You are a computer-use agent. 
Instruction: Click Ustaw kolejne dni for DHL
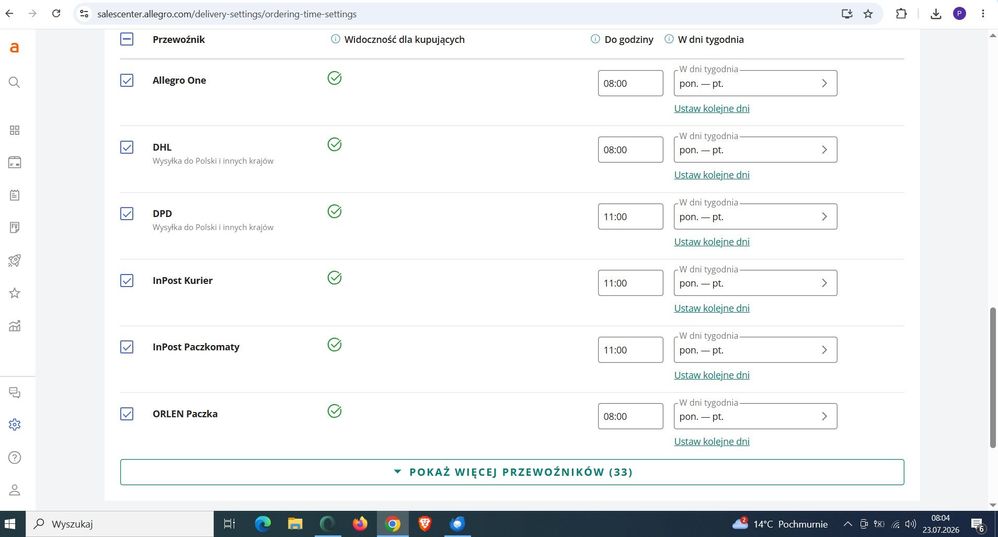coord(712,175)
